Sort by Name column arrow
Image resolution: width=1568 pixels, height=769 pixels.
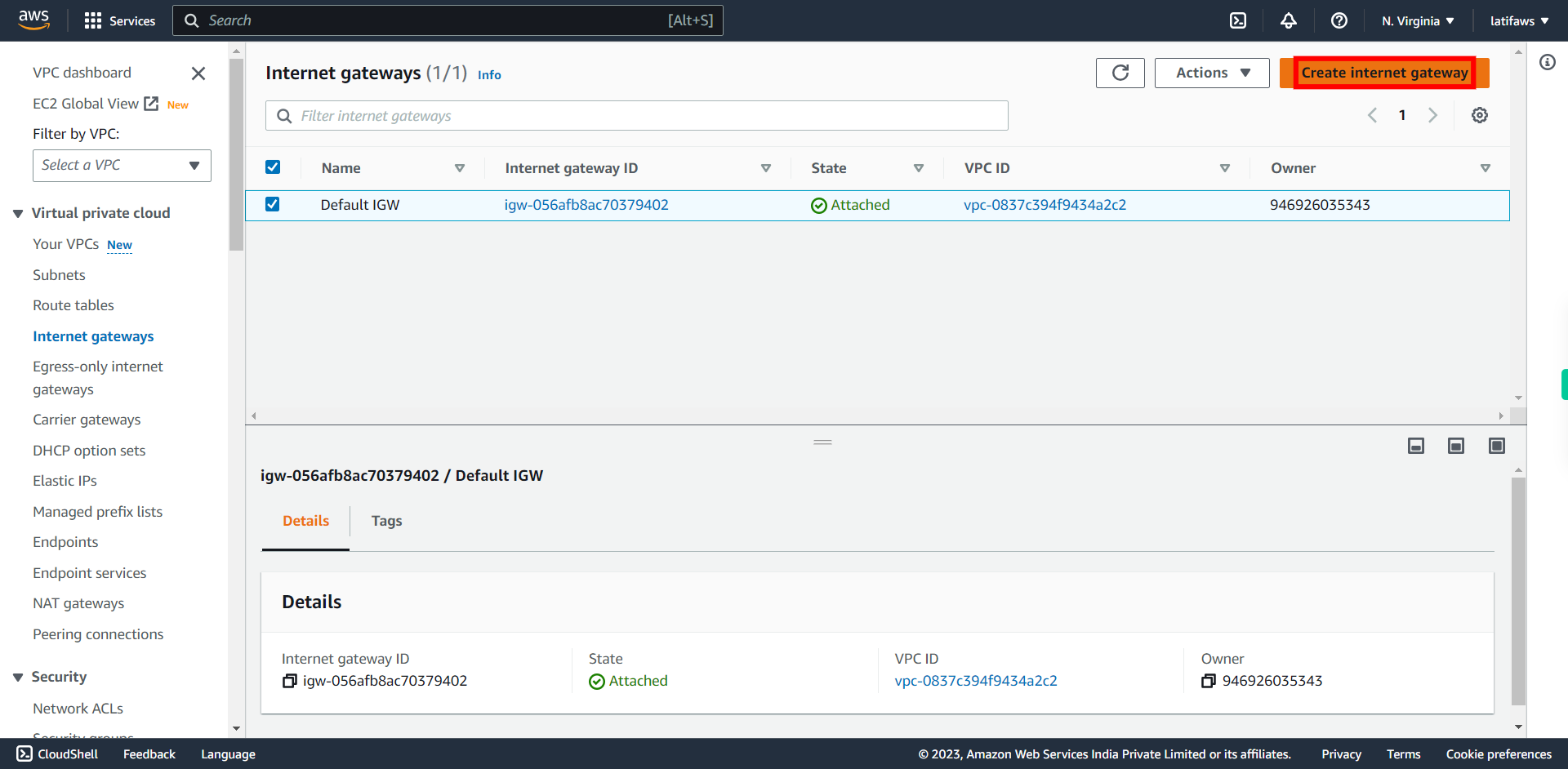pyautogui.click(x=460, y=168)
